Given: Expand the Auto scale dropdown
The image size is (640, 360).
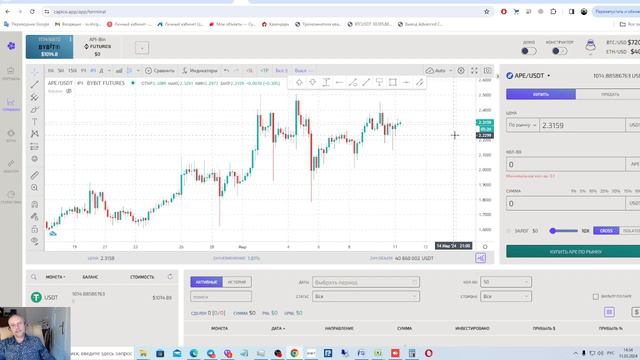Looking at the screenshot, I should point(451,71).
